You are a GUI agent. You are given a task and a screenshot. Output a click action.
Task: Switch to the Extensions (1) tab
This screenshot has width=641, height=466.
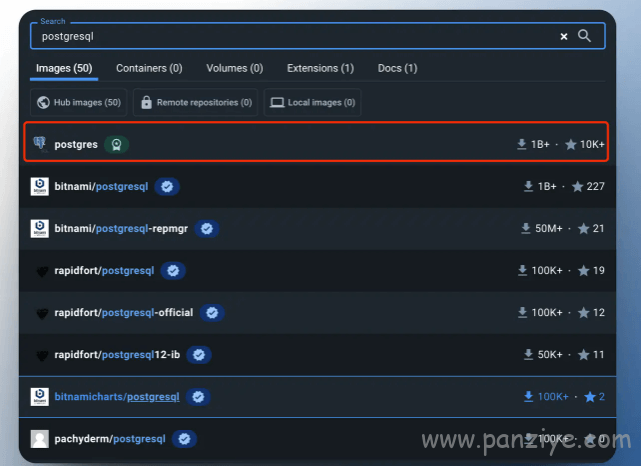click(320, 68)
